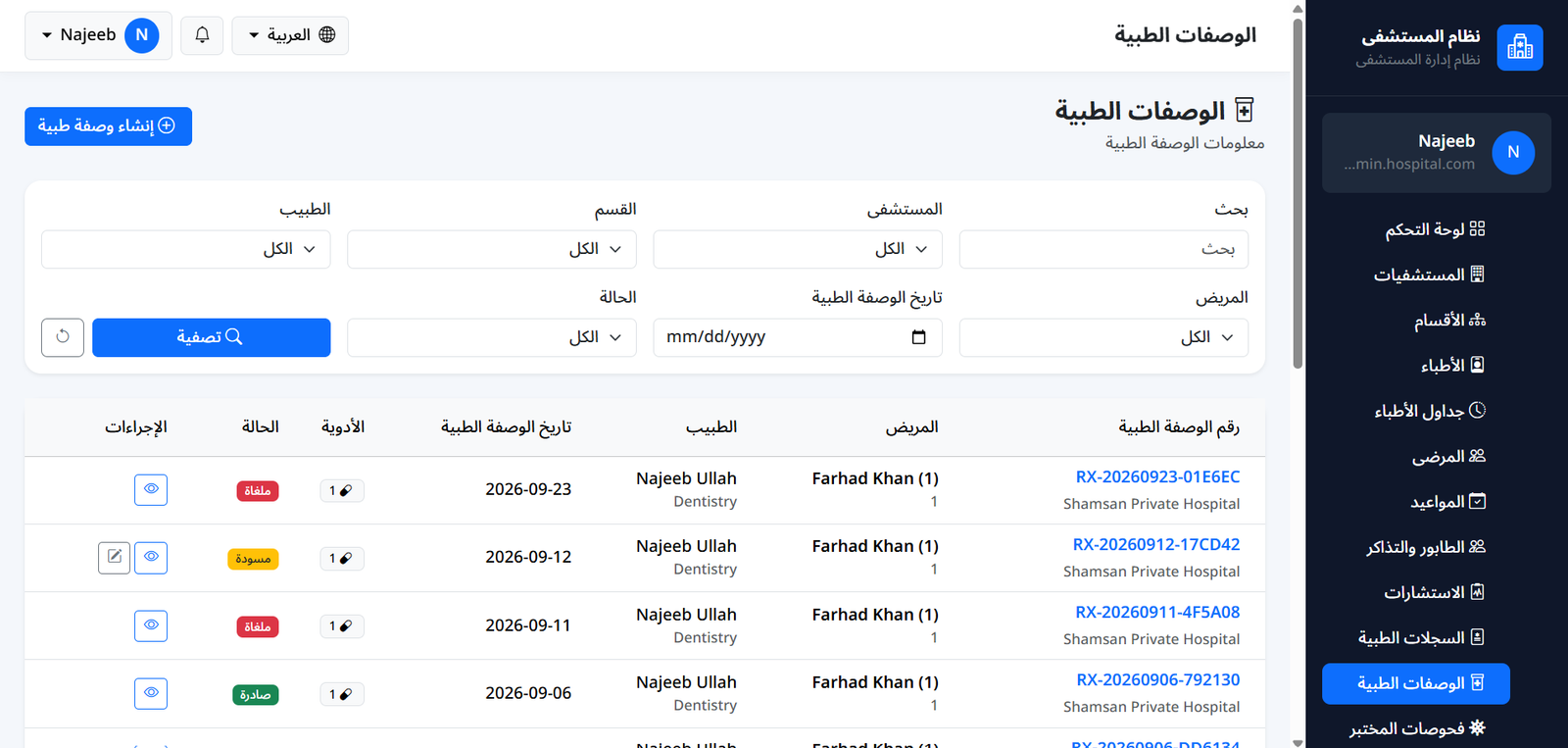Open the calendar picker in prescription date field
The height and width of the screenshot is (748, 1568).
click(918, 337)
